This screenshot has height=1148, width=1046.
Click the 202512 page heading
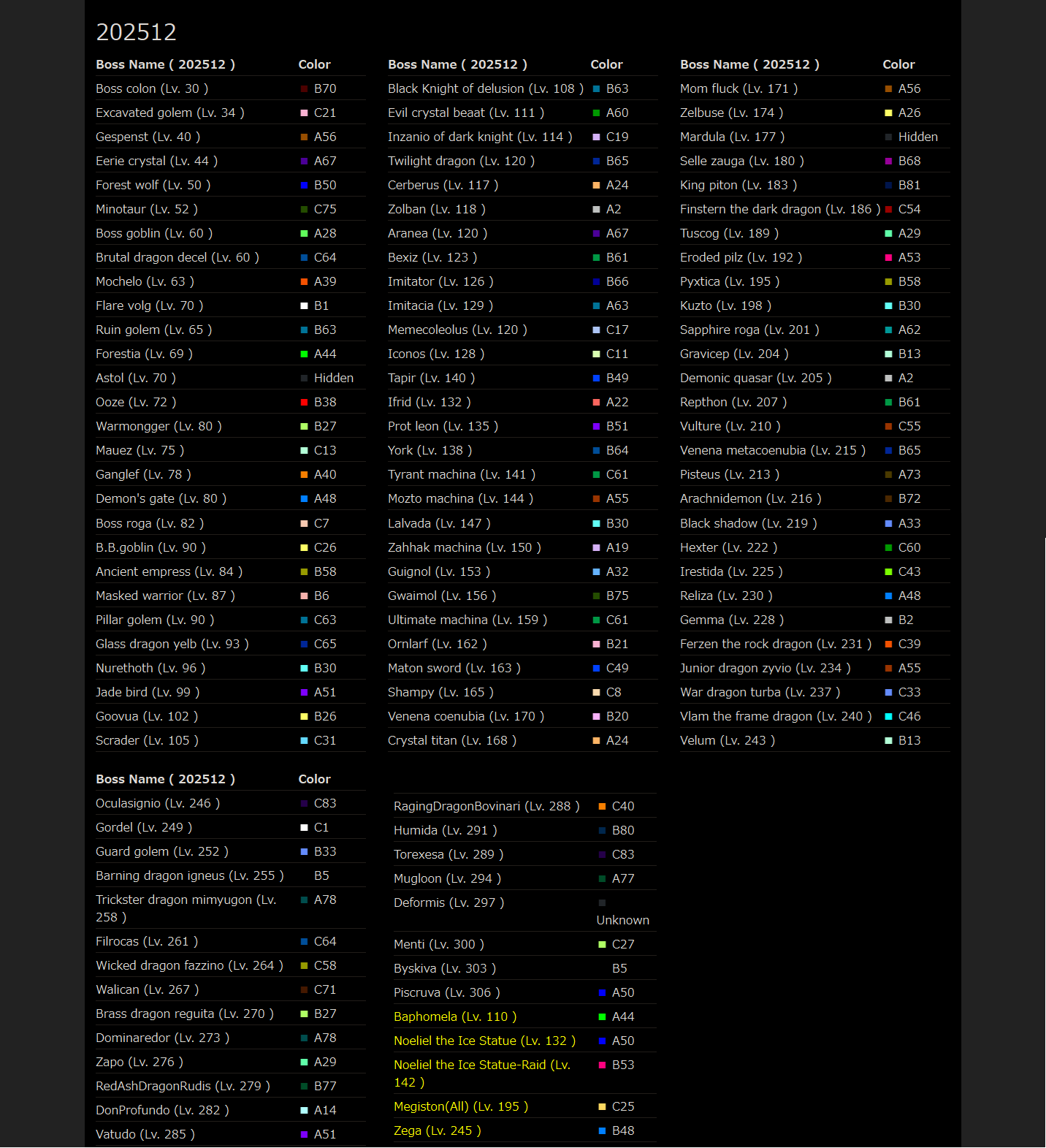point(137,32)
